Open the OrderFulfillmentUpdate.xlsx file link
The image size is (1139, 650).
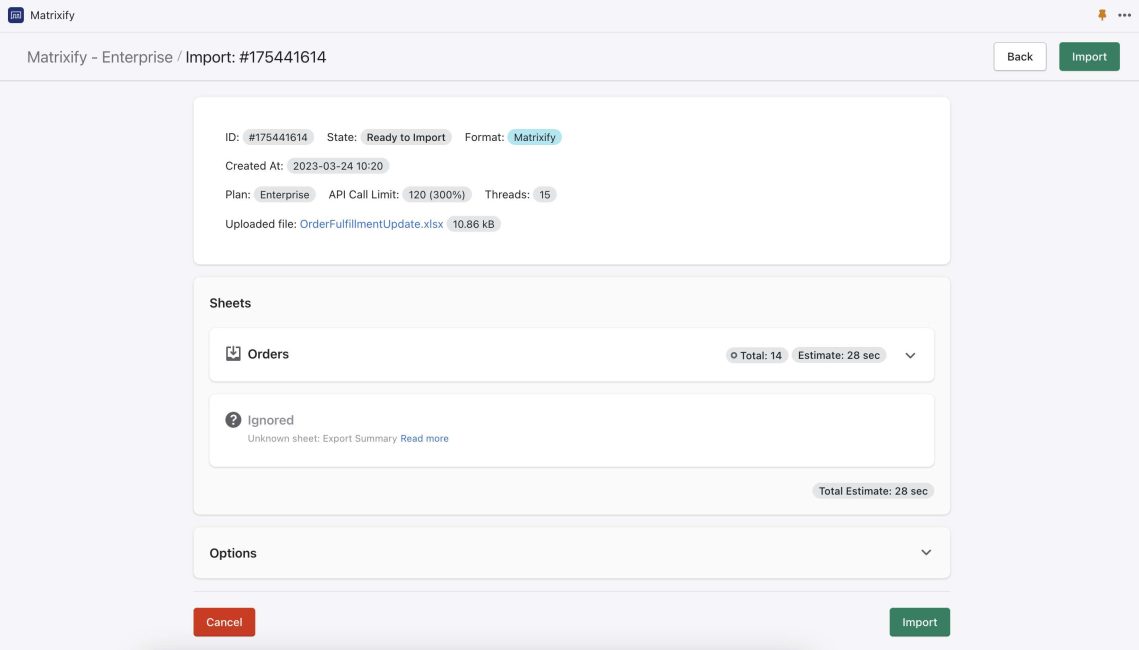click(x=371, y=224)
